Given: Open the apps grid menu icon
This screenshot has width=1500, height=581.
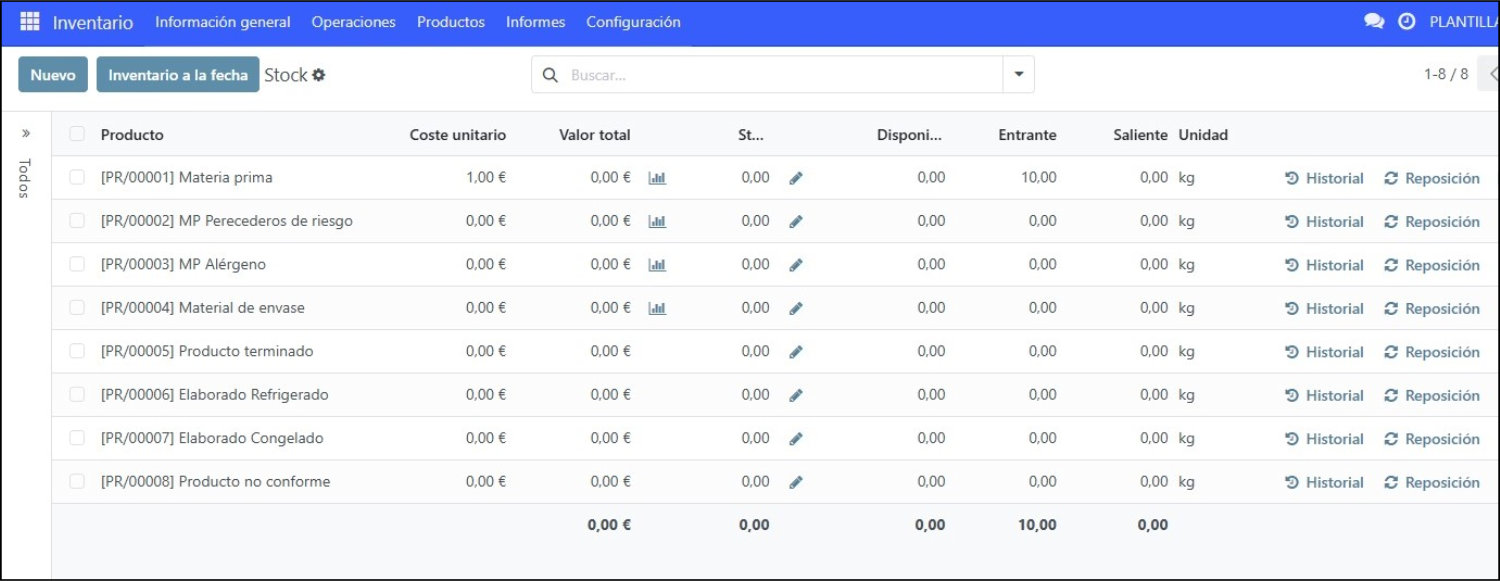Looking at the screenshot, I should pos(30,21).
